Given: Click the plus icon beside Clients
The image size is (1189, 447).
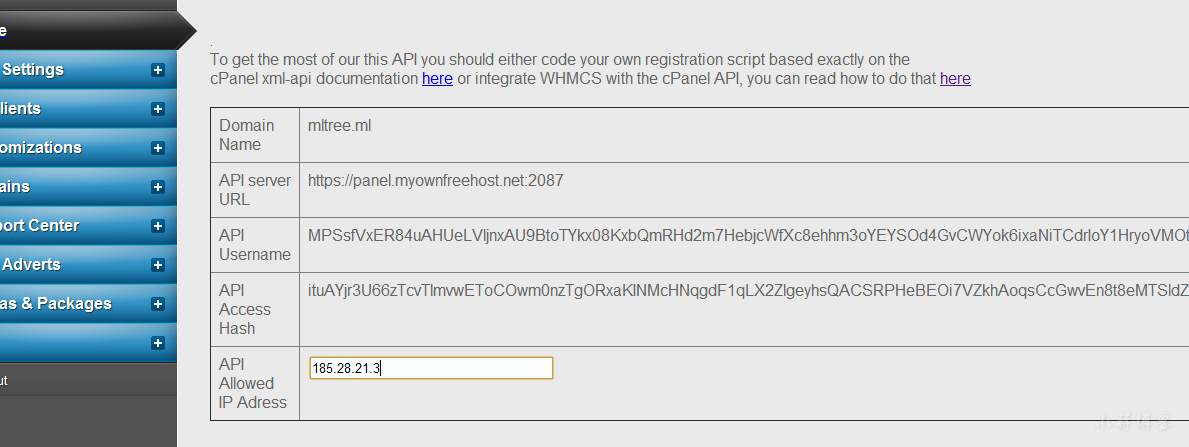Looking at the screenshot, I should click(x=158, y=109).
